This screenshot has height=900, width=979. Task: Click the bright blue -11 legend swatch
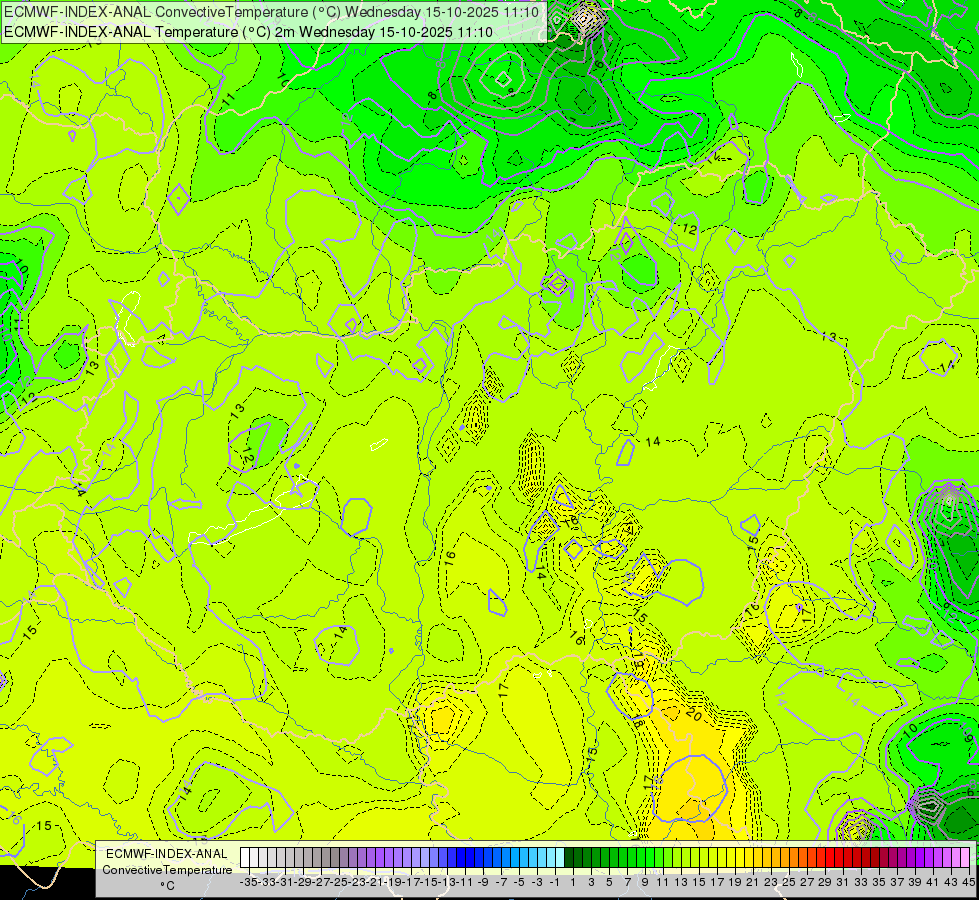pos(460,857)
